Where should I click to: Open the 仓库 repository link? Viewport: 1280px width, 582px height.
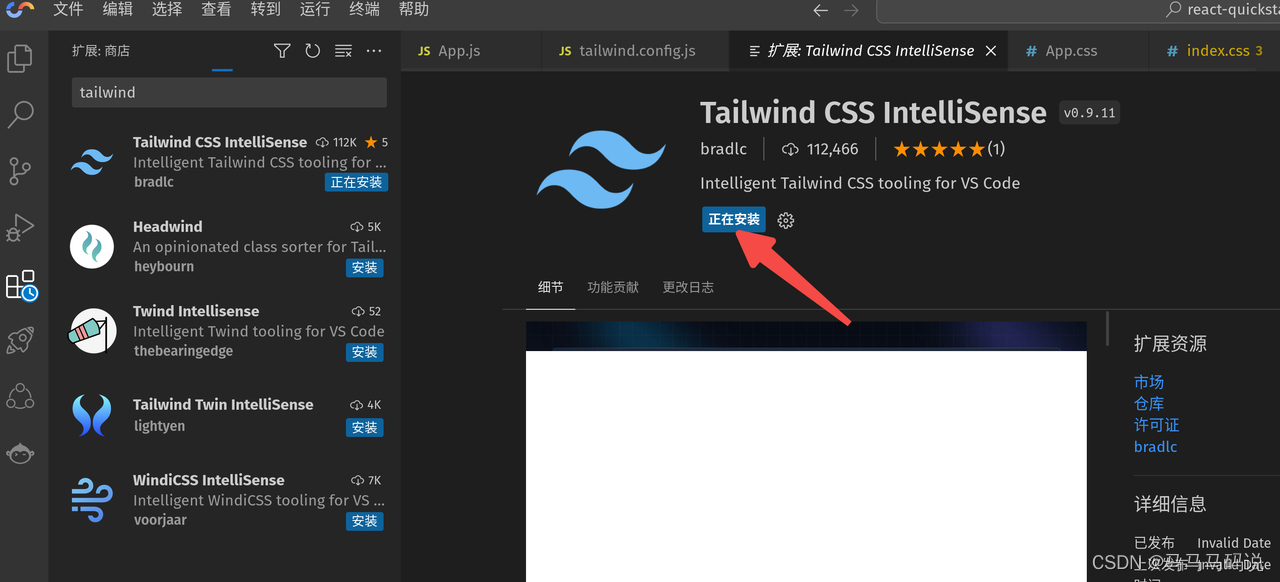[x=1149, y=403]
